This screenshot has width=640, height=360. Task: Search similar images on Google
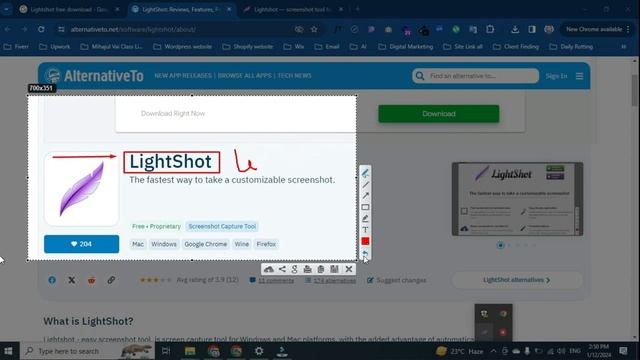[295, 269]
